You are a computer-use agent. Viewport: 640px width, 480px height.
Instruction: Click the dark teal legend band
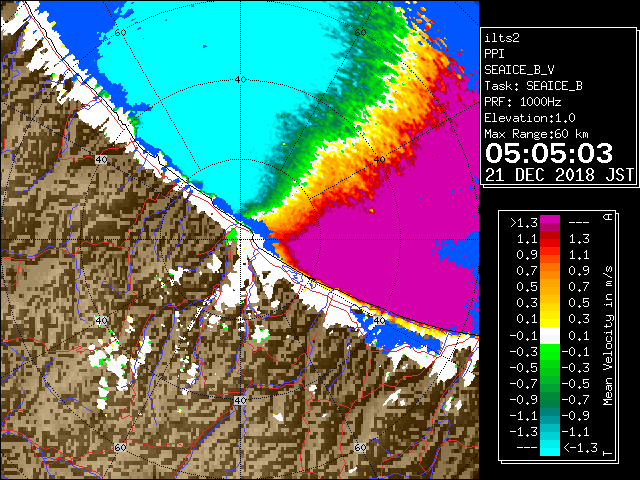coord(550,412)
